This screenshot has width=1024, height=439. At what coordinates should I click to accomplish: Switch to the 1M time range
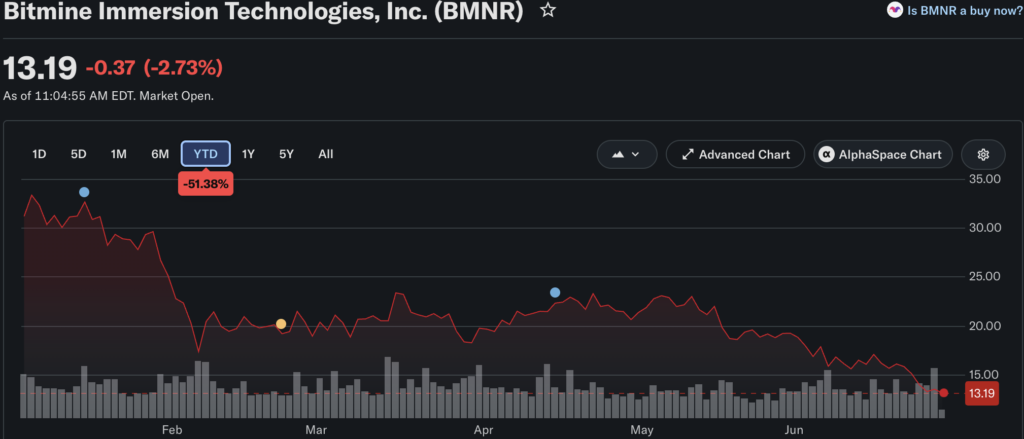(x=118, y=154)
